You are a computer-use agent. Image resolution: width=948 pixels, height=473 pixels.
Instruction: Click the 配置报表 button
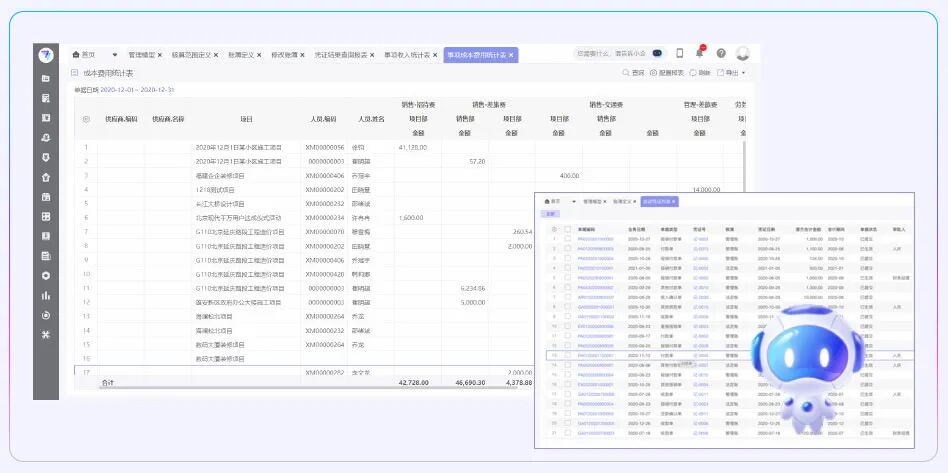click(667, 73)
